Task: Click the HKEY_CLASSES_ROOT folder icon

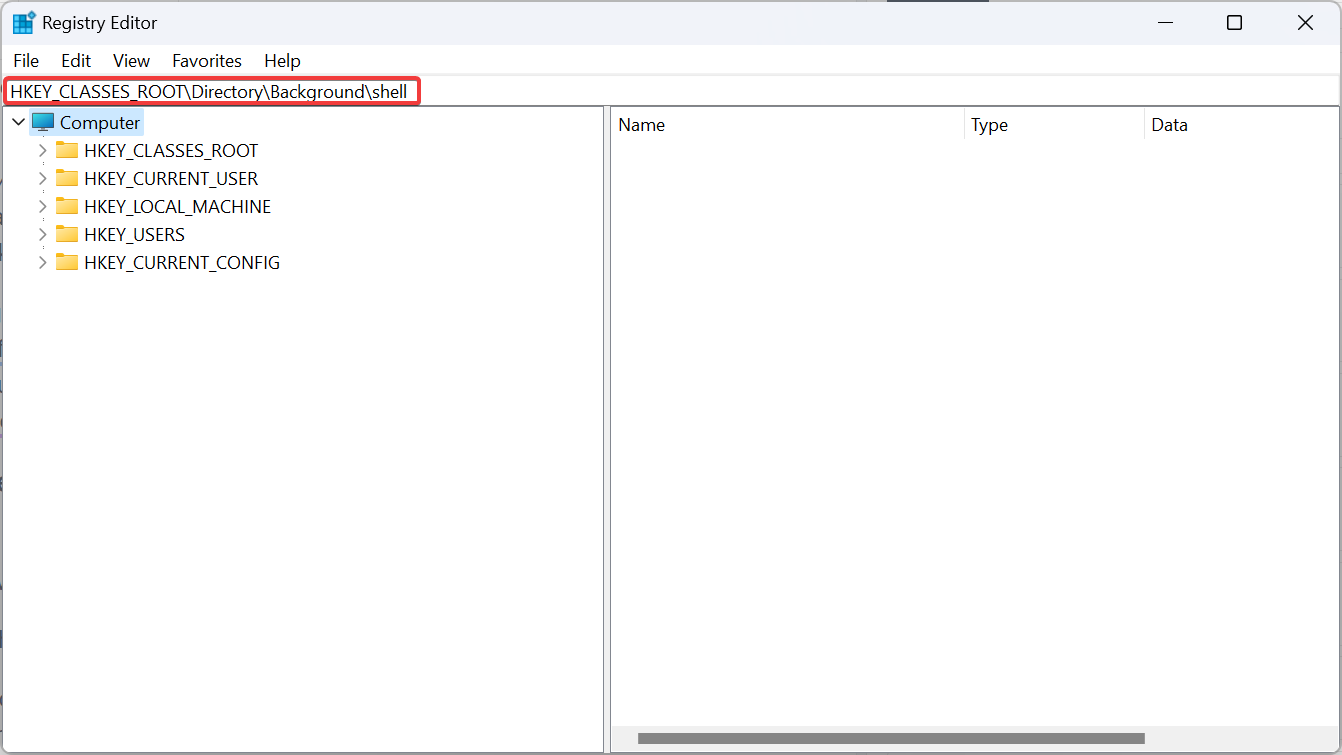Action: click(67, 151)
